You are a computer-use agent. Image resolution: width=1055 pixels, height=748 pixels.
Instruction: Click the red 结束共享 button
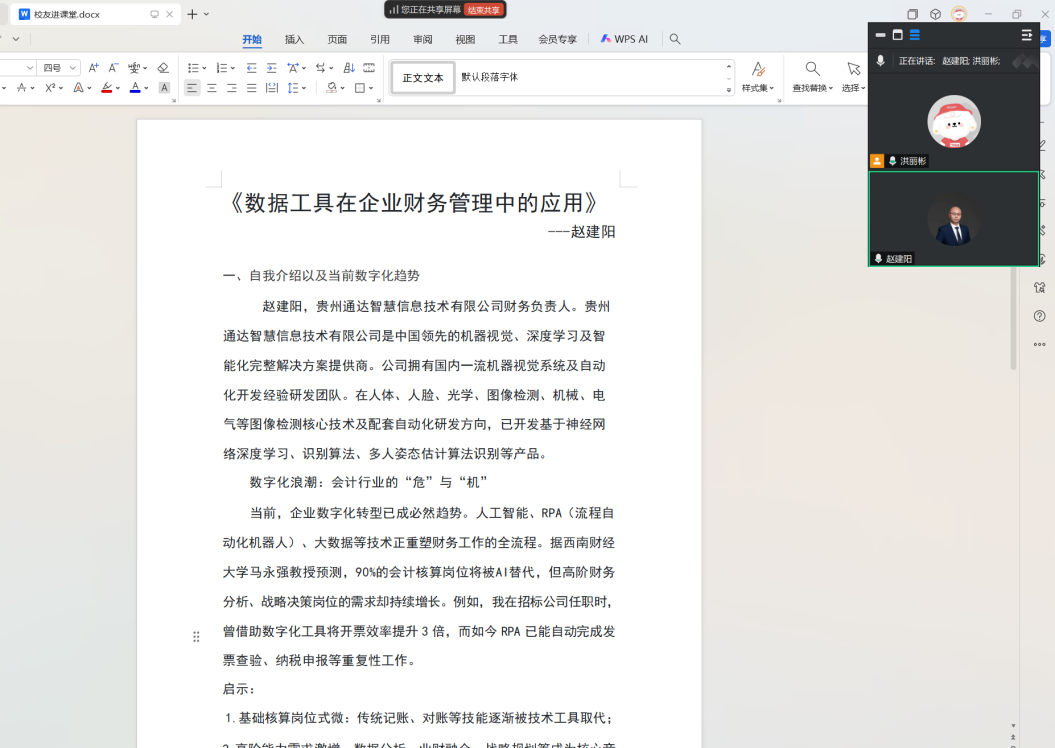pos(485,9)
